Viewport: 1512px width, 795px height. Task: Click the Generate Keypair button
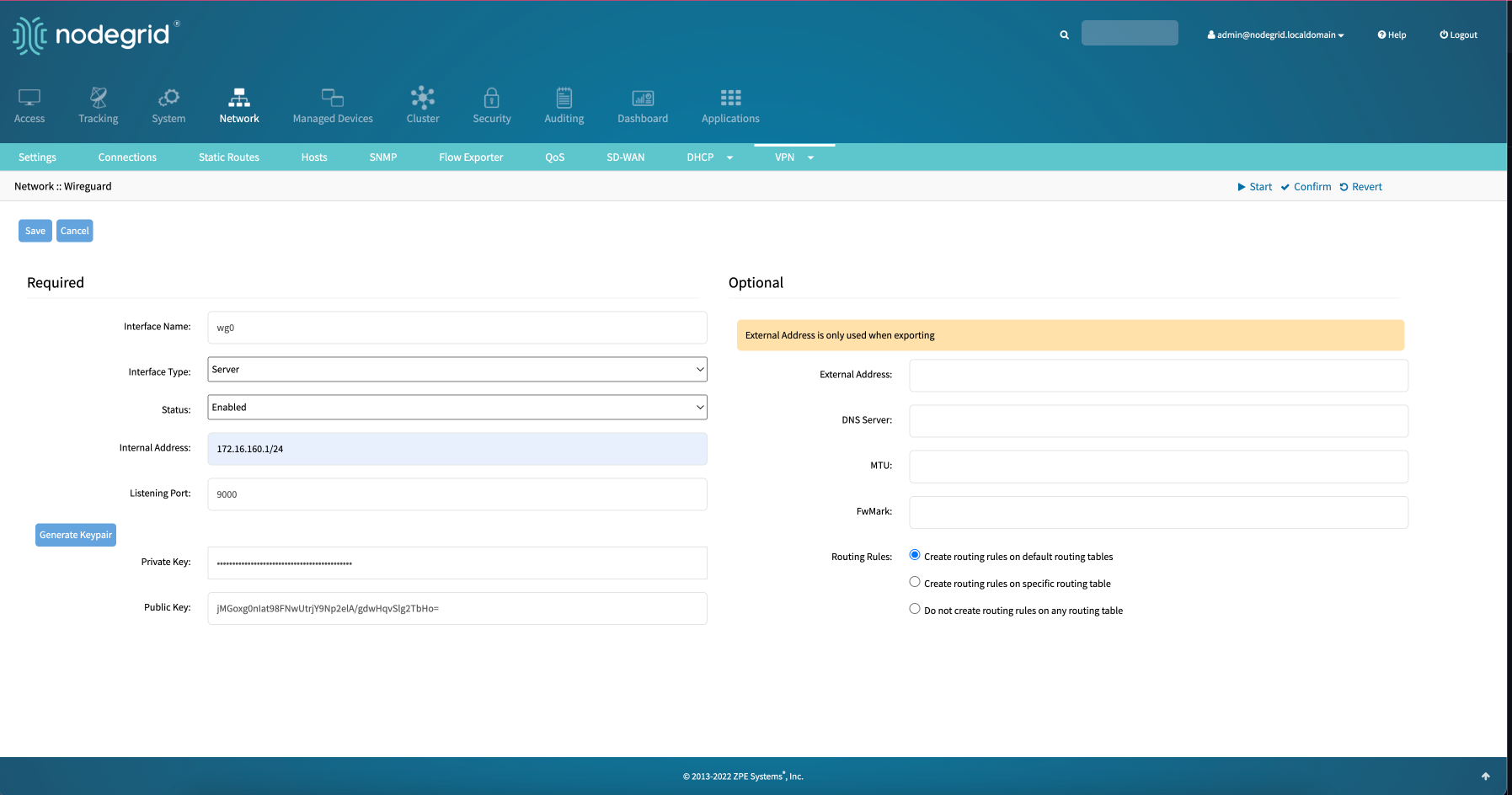coord(75,534)
